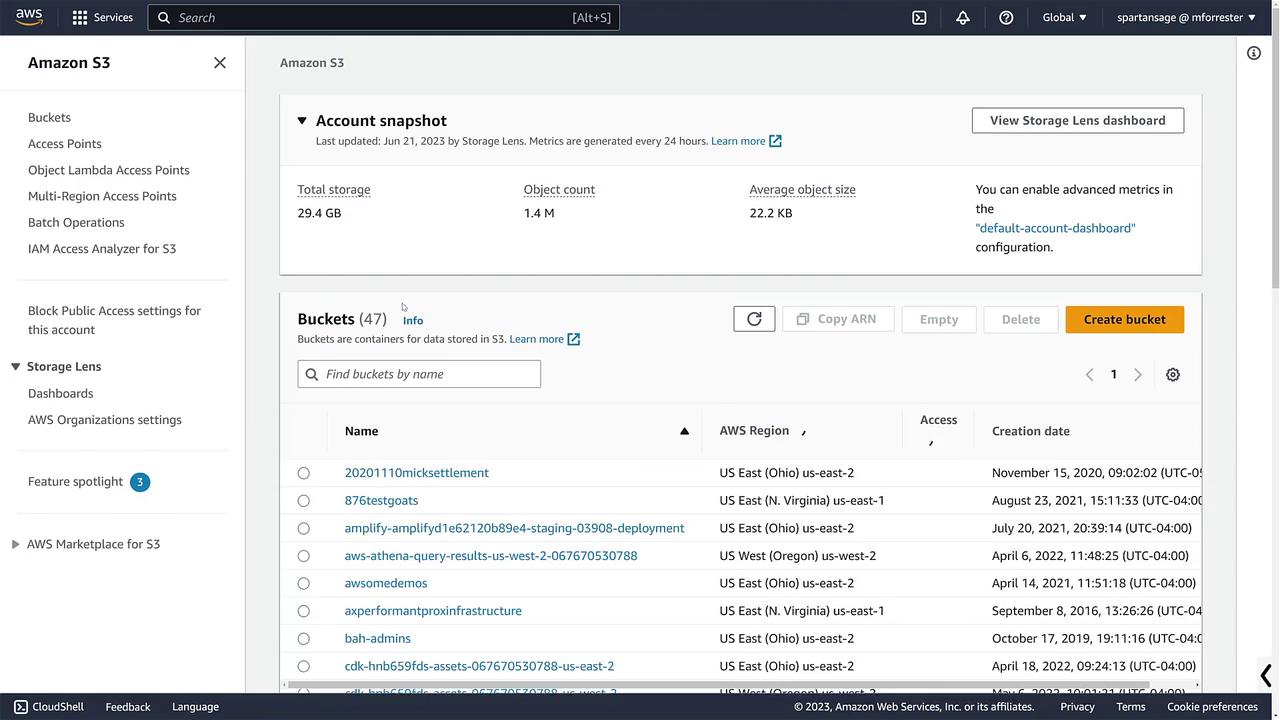Close the Amazon S3 sidebar panel
Image resolution: width=1280 pixels, height=720 pixels.
220,63
